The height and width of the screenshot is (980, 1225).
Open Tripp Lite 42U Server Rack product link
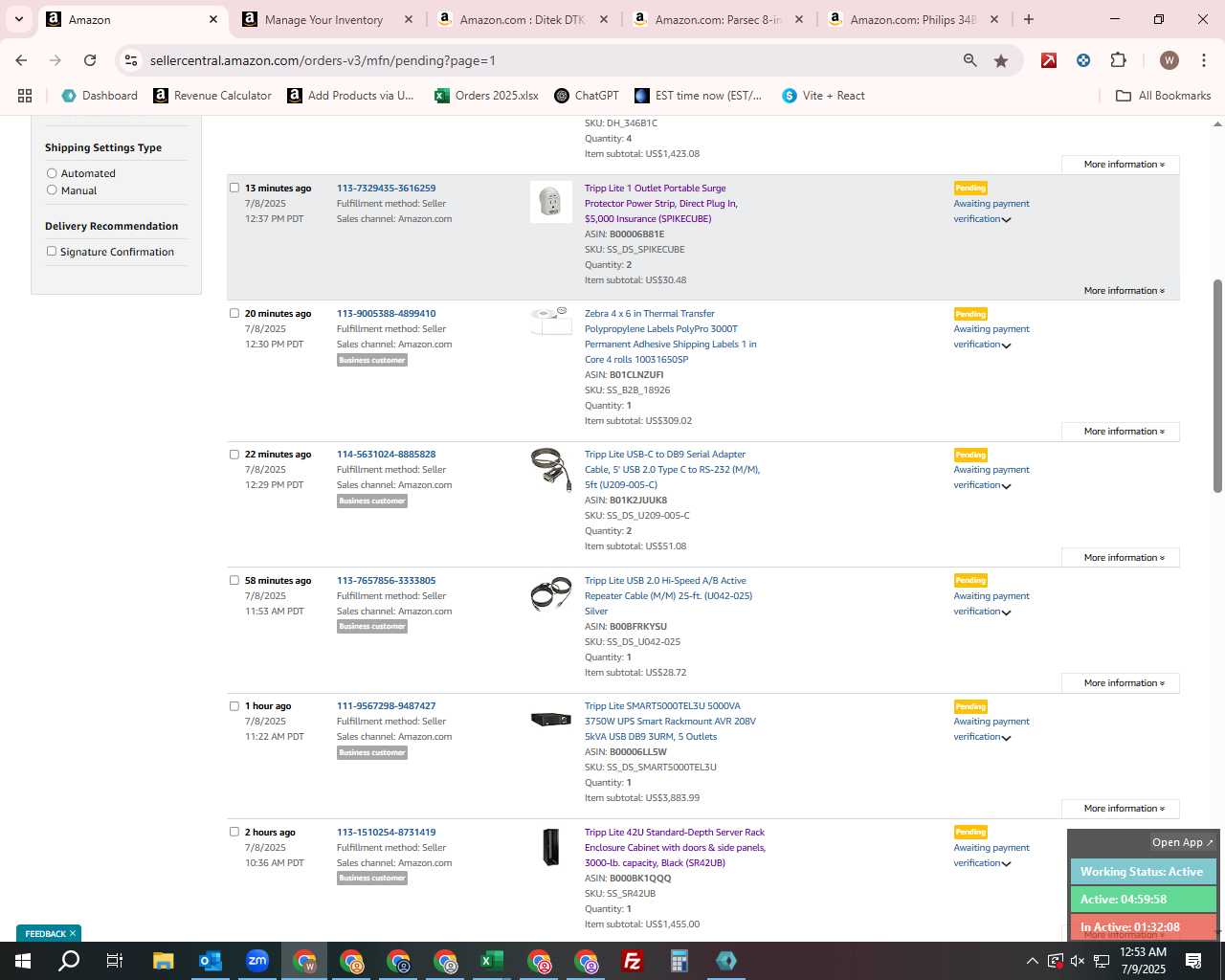[x=675, y=847]
